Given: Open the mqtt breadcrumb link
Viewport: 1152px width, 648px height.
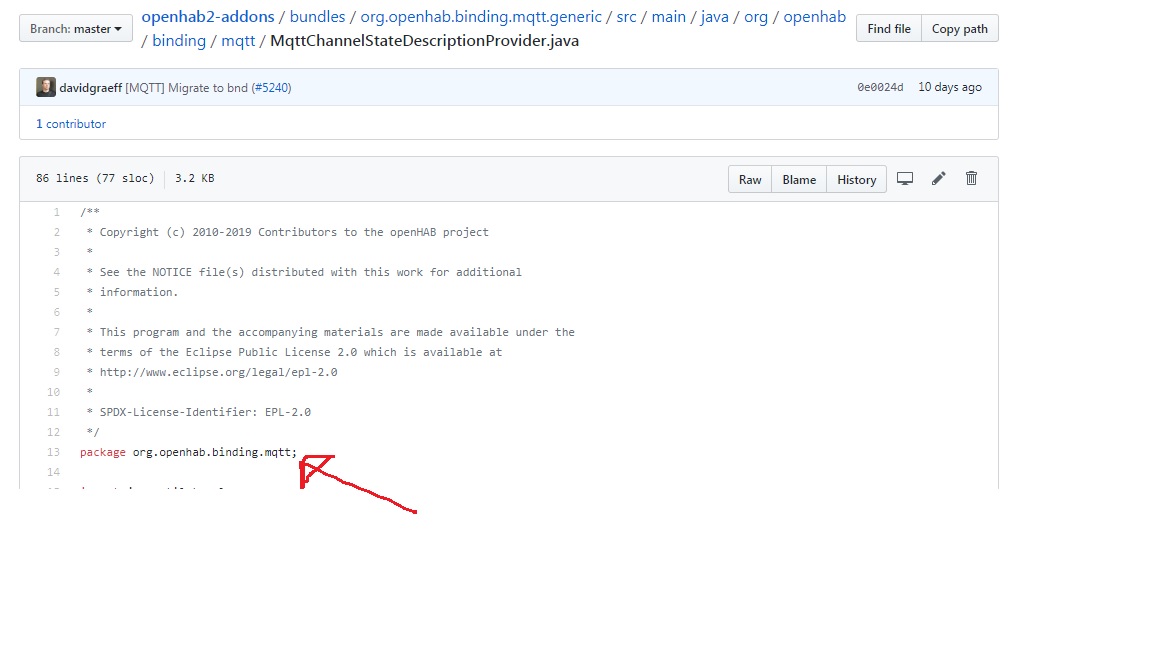Looking at the screenshot, I should (238, 40).
